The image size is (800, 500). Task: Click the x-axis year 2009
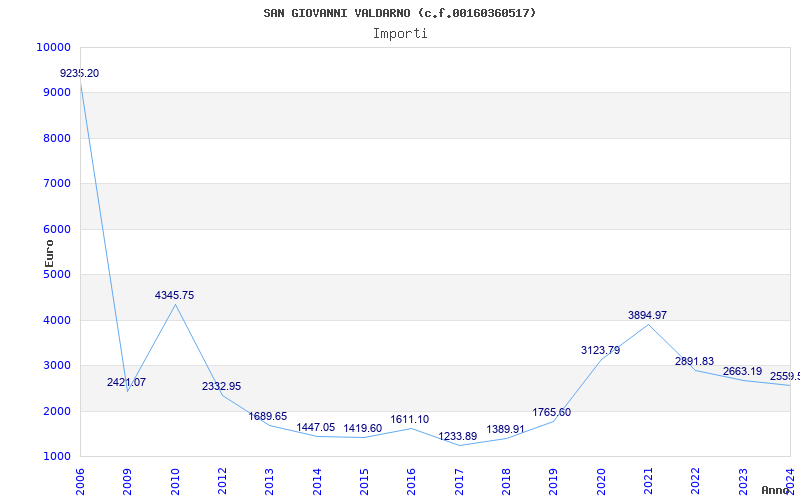click(x=127, y=482)
